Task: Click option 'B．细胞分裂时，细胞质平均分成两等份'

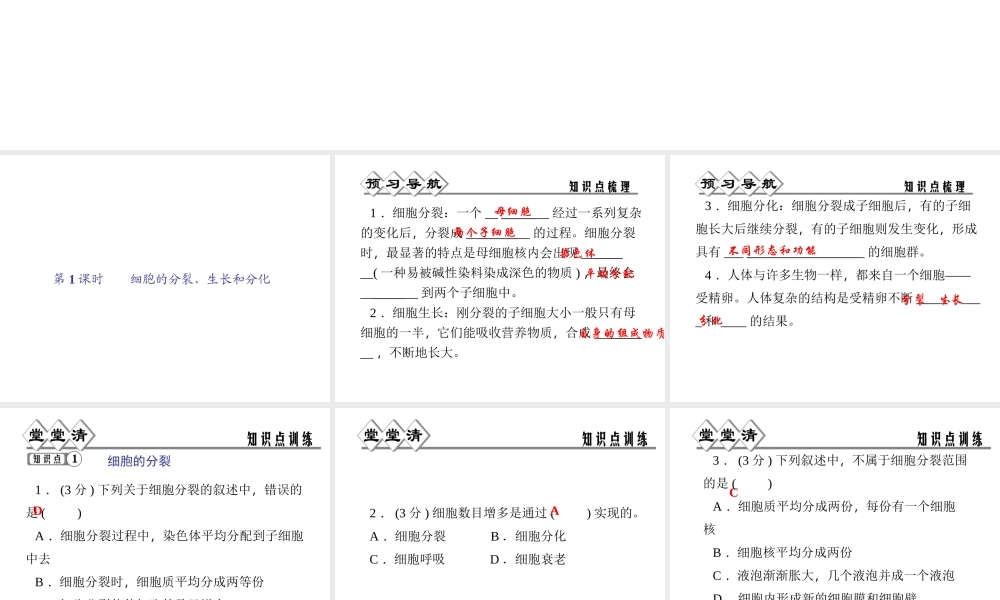Action: 149,582
